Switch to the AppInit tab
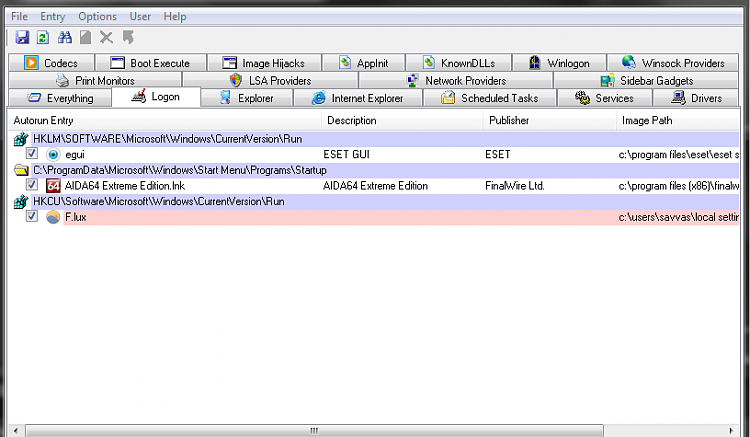 (364, 63)
